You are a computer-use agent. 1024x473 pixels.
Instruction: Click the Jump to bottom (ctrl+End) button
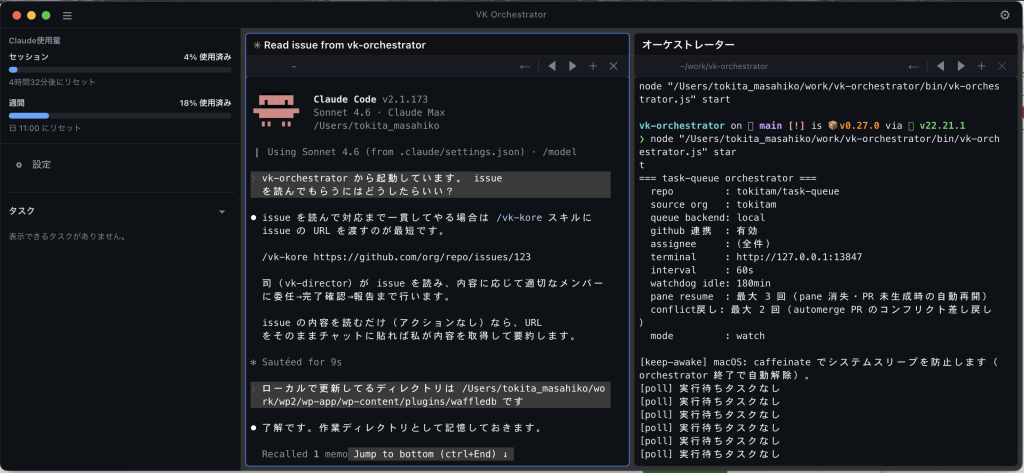pos(431,453)
